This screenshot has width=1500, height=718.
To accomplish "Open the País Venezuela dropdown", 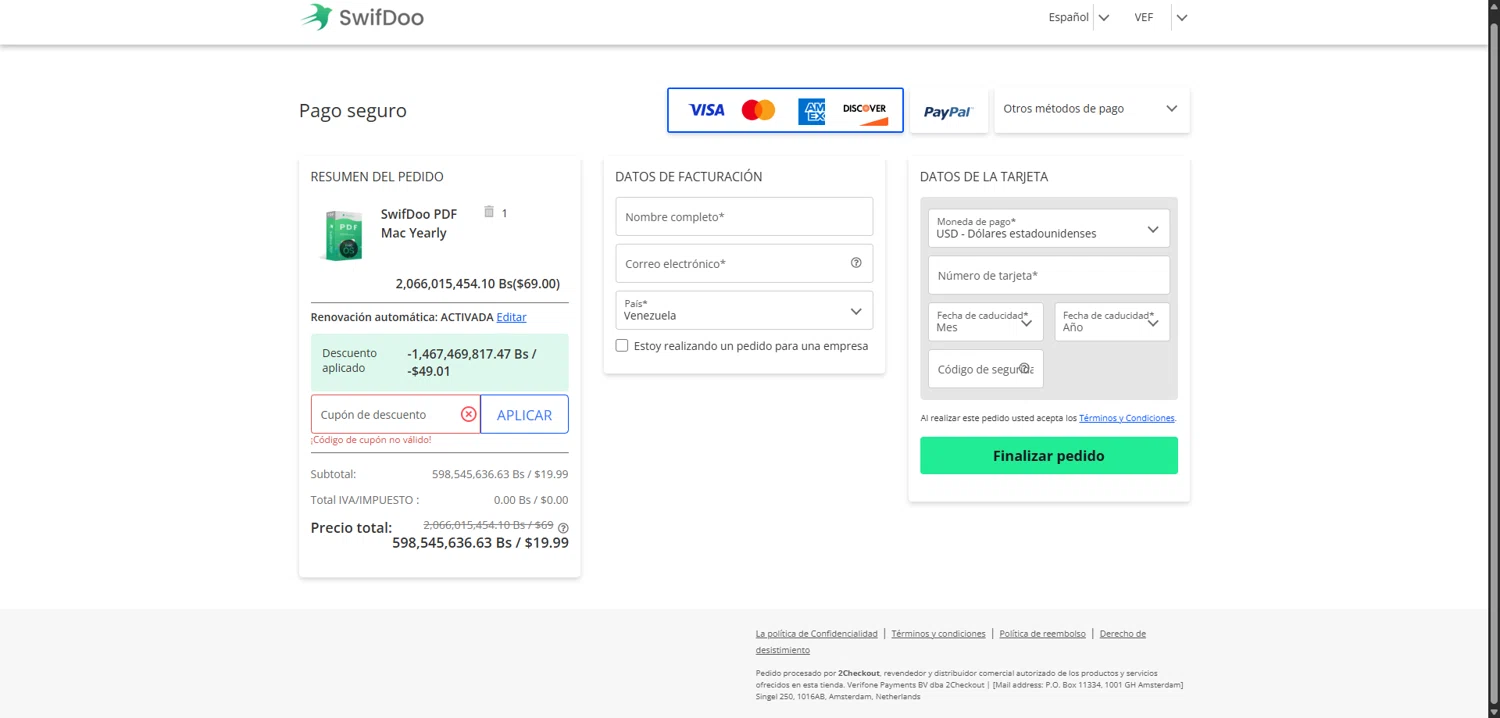I will tap(744, 310).
